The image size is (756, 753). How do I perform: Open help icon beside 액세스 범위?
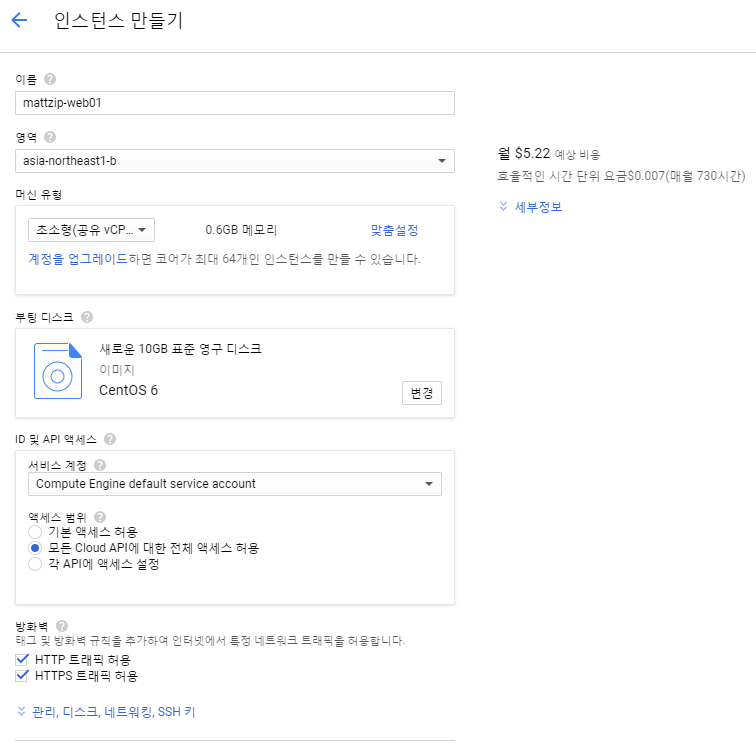pos(100,517)
